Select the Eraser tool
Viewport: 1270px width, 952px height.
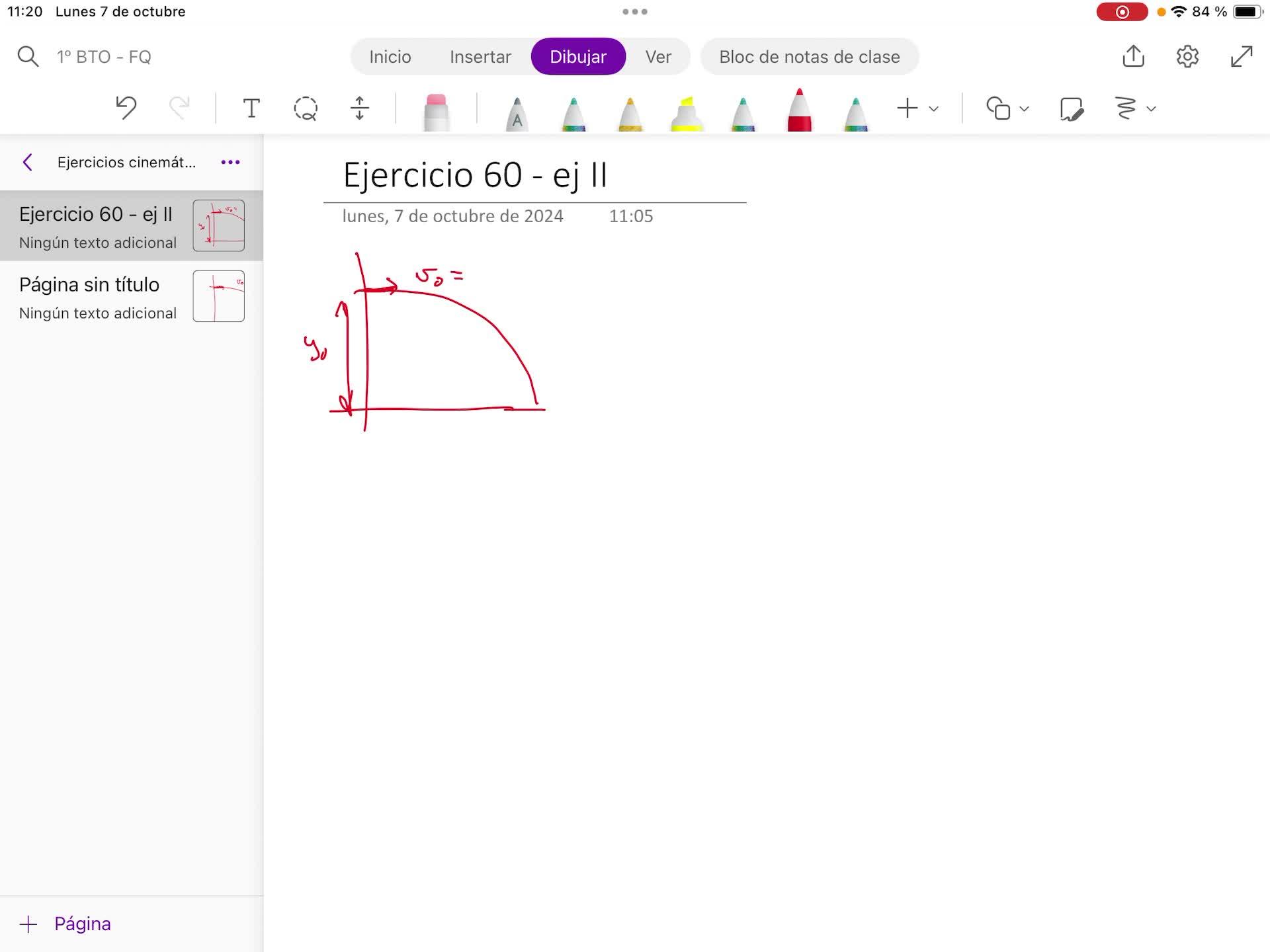pyautogui.click(x=436, y=112)
